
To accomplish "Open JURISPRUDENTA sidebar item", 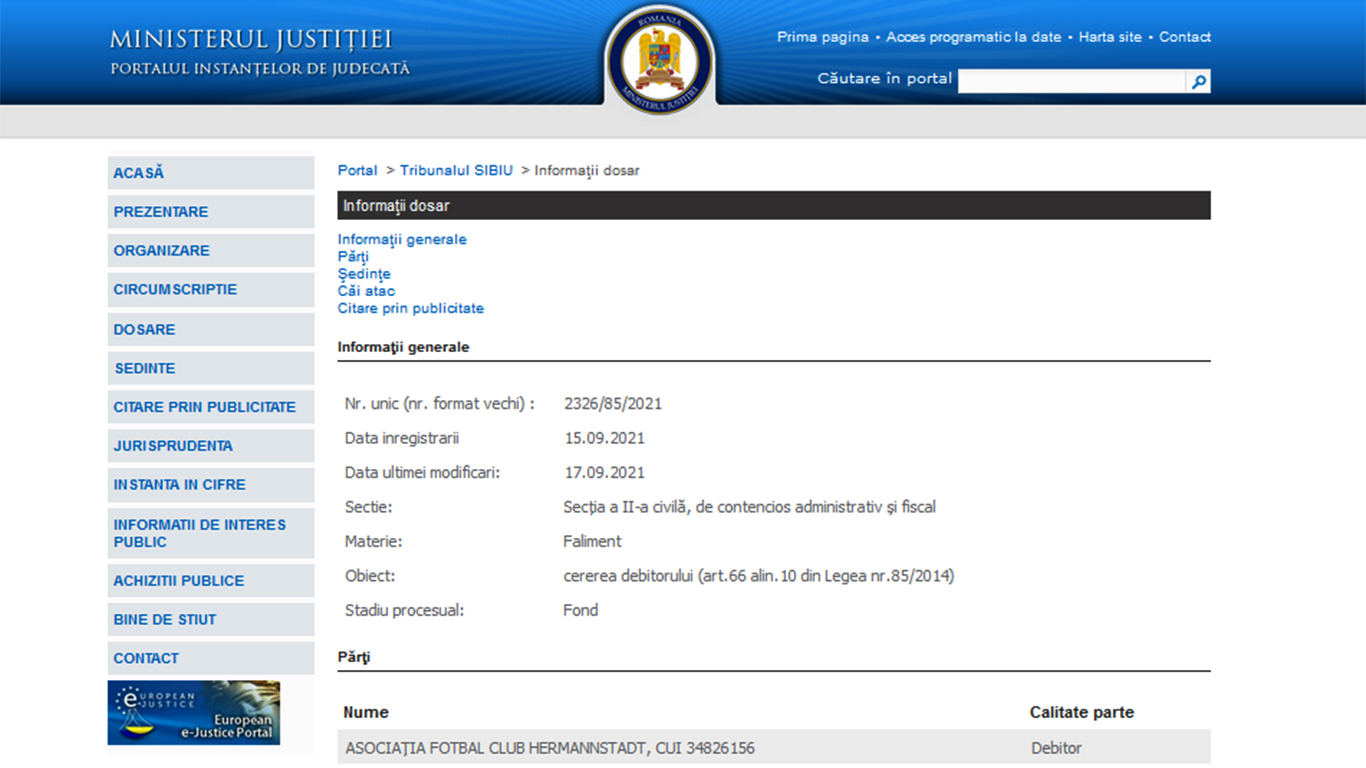I will (211, 446).
